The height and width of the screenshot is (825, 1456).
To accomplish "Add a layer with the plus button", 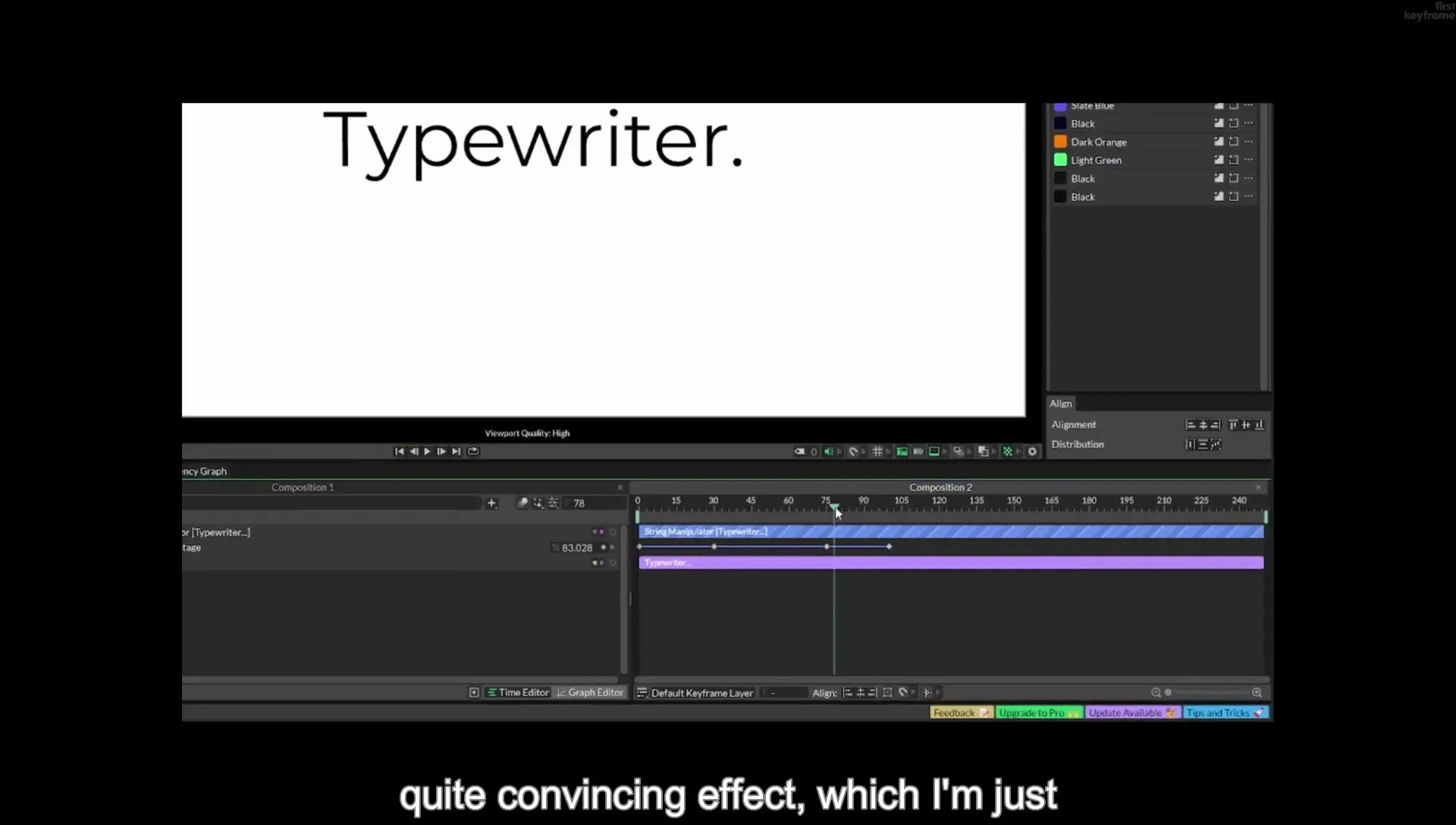I will coord(491,503).
